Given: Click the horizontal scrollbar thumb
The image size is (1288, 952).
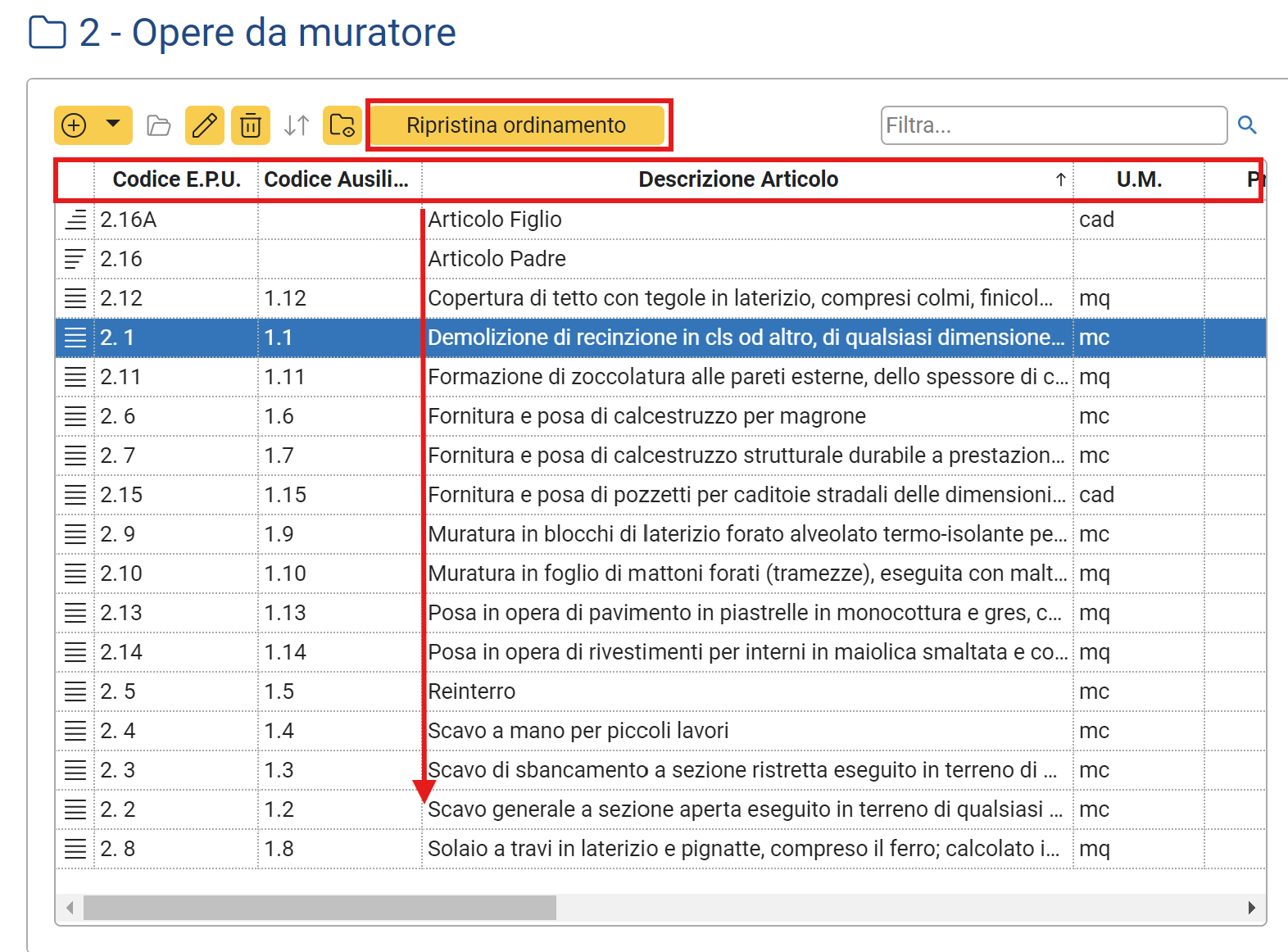Looking at the screenshot, I should click(x=320, y=908).
